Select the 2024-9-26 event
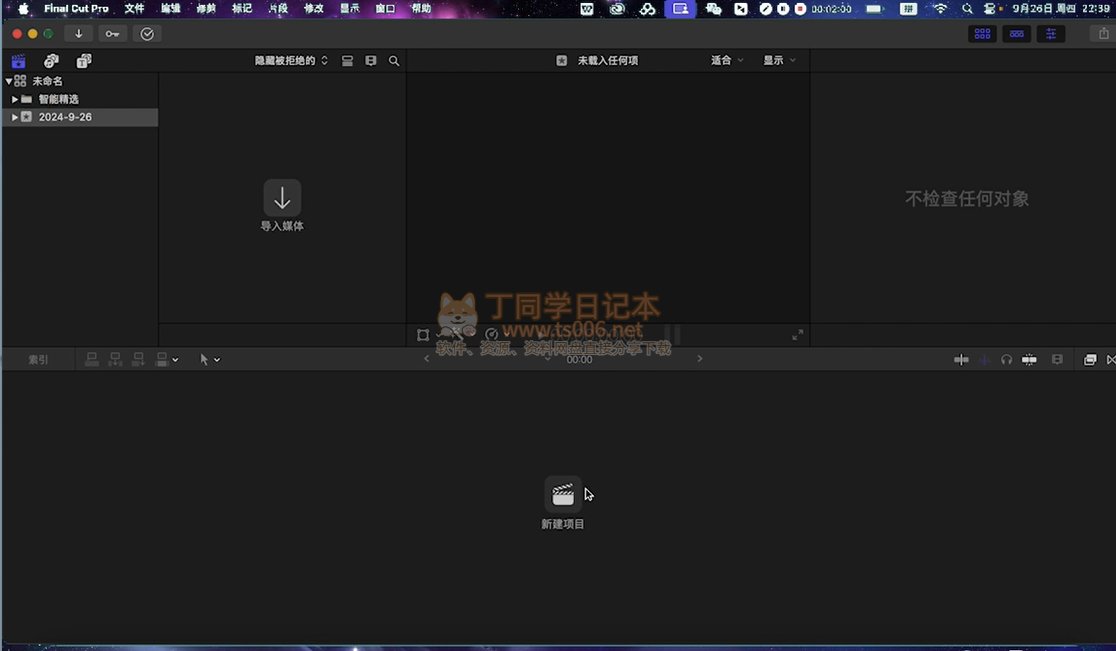 click(x=65, y=117)
